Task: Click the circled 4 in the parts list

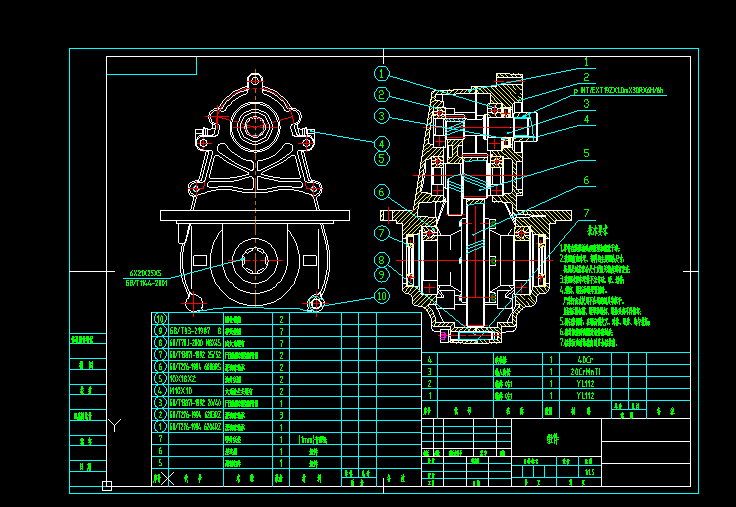Action: point(160,391)
